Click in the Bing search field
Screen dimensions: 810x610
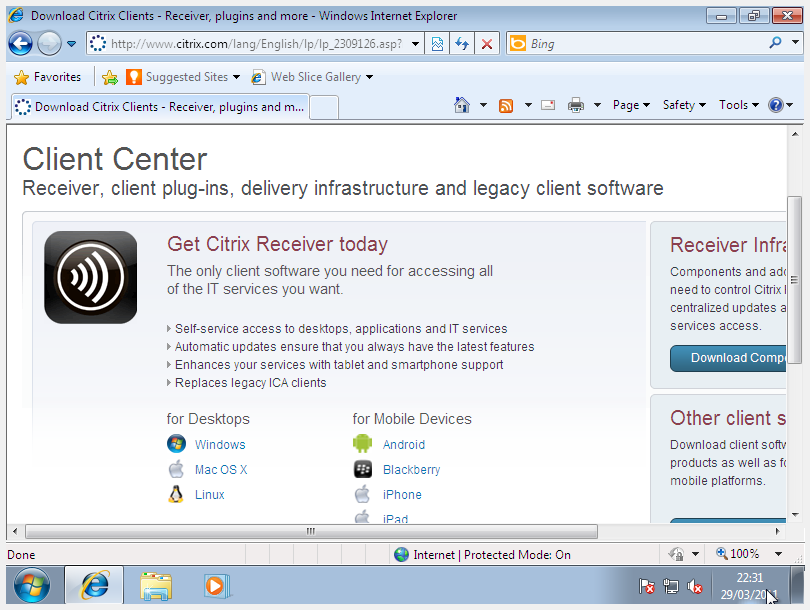[x=640, y=44]
